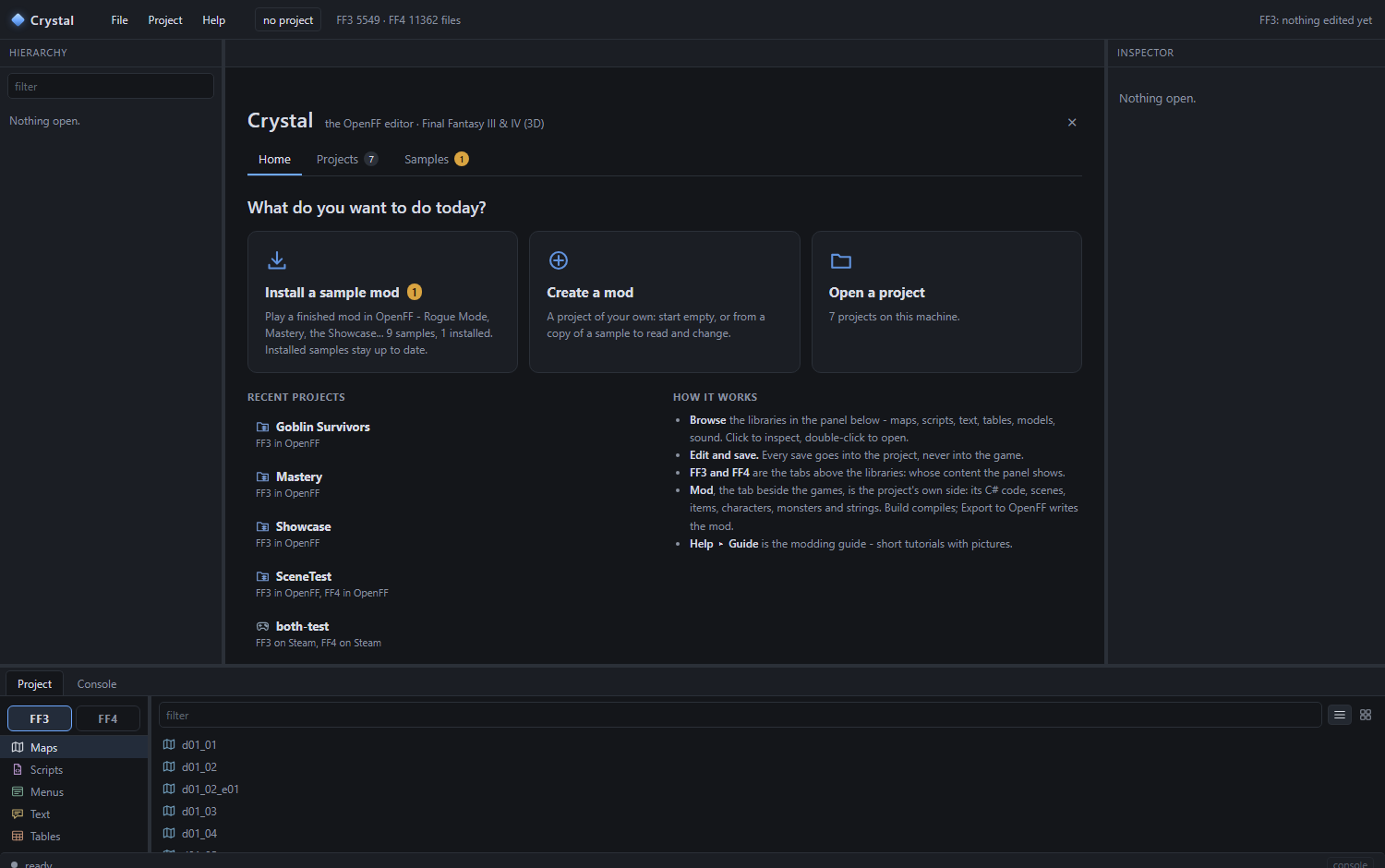Image resolution: width=1385 pixels, height=868 pixels.
Task: Click the folder icon beside Showcase
Action: [263, 526]
